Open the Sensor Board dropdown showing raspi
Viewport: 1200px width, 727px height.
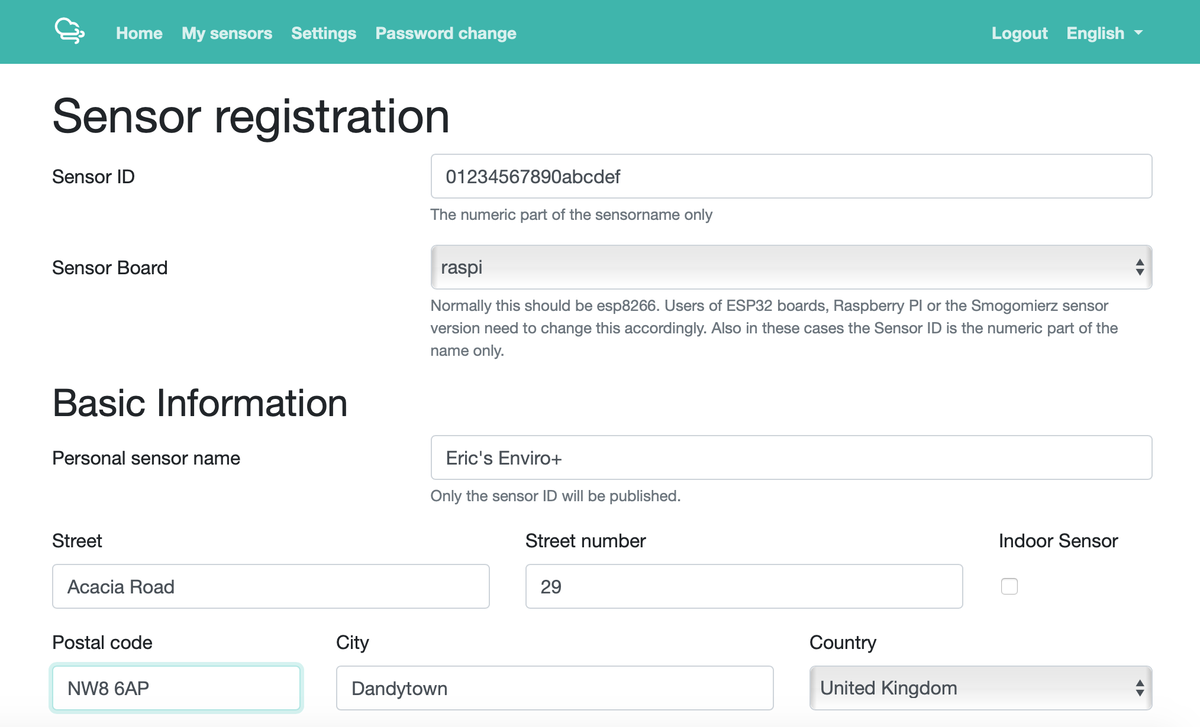pyautogui.click(x=790, y=267)
